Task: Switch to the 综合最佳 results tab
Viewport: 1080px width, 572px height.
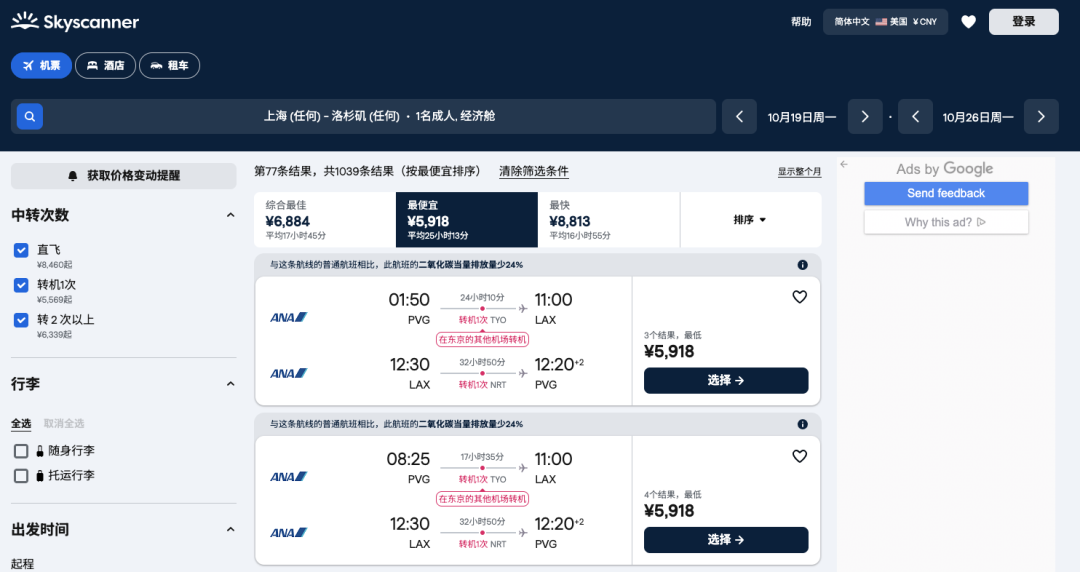Action: (324, 220)
